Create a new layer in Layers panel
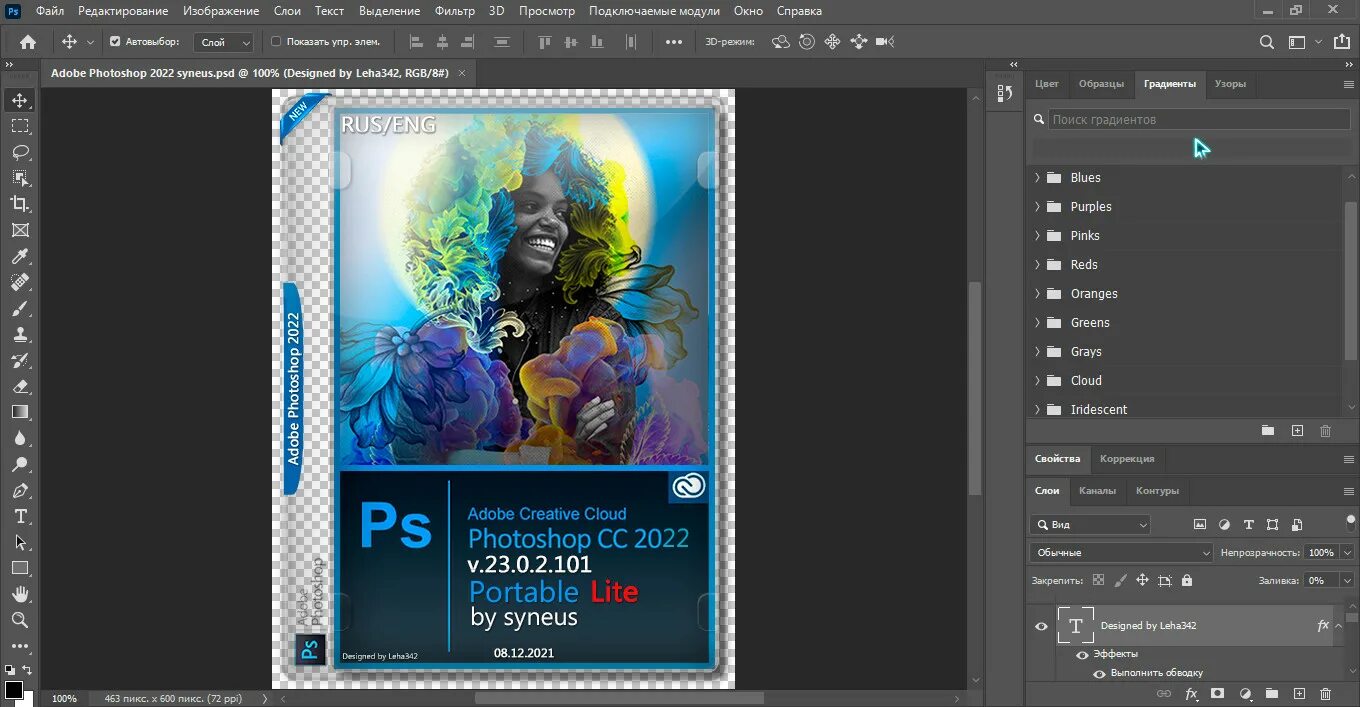Screen dimensions: 1360x707 pos(1299,693)
